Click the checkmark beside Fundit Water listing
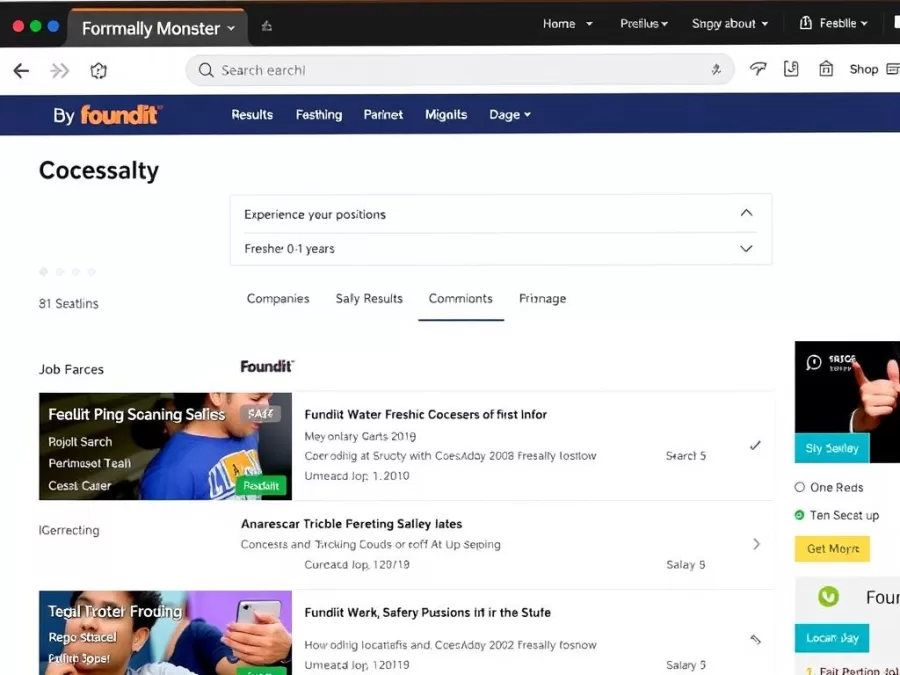The width and height of the screenshot is (900, 675). pyautogui.click(x=756, y=447)
